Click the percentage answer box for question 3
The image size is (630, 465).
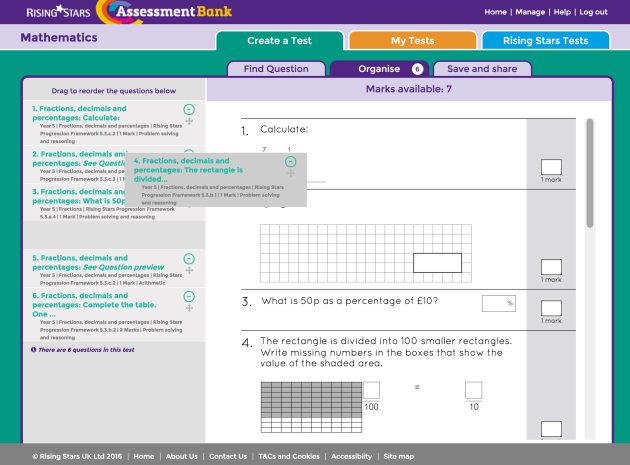coord(499,303)
